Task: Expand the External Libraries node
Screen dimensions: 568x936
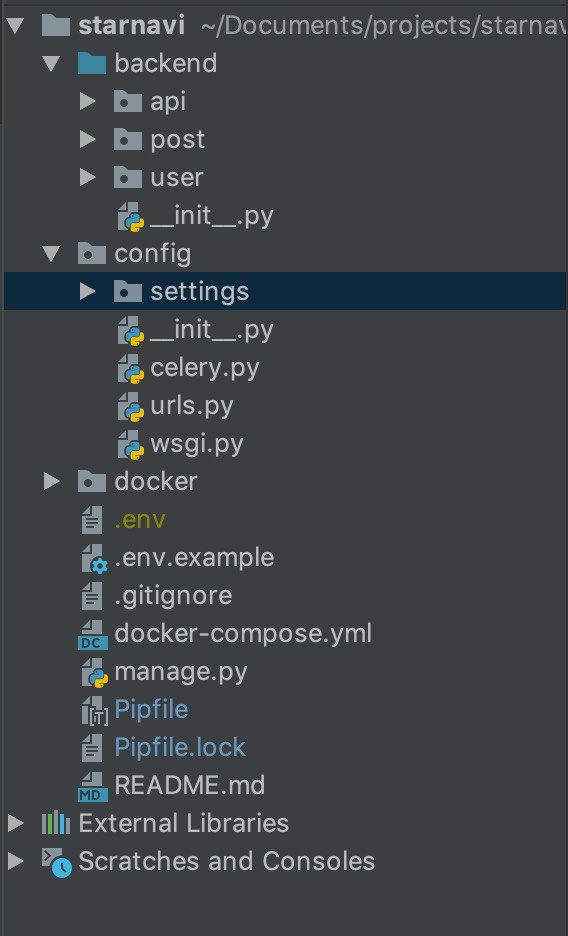Action: pyautogui.click(x=15, y=824)
